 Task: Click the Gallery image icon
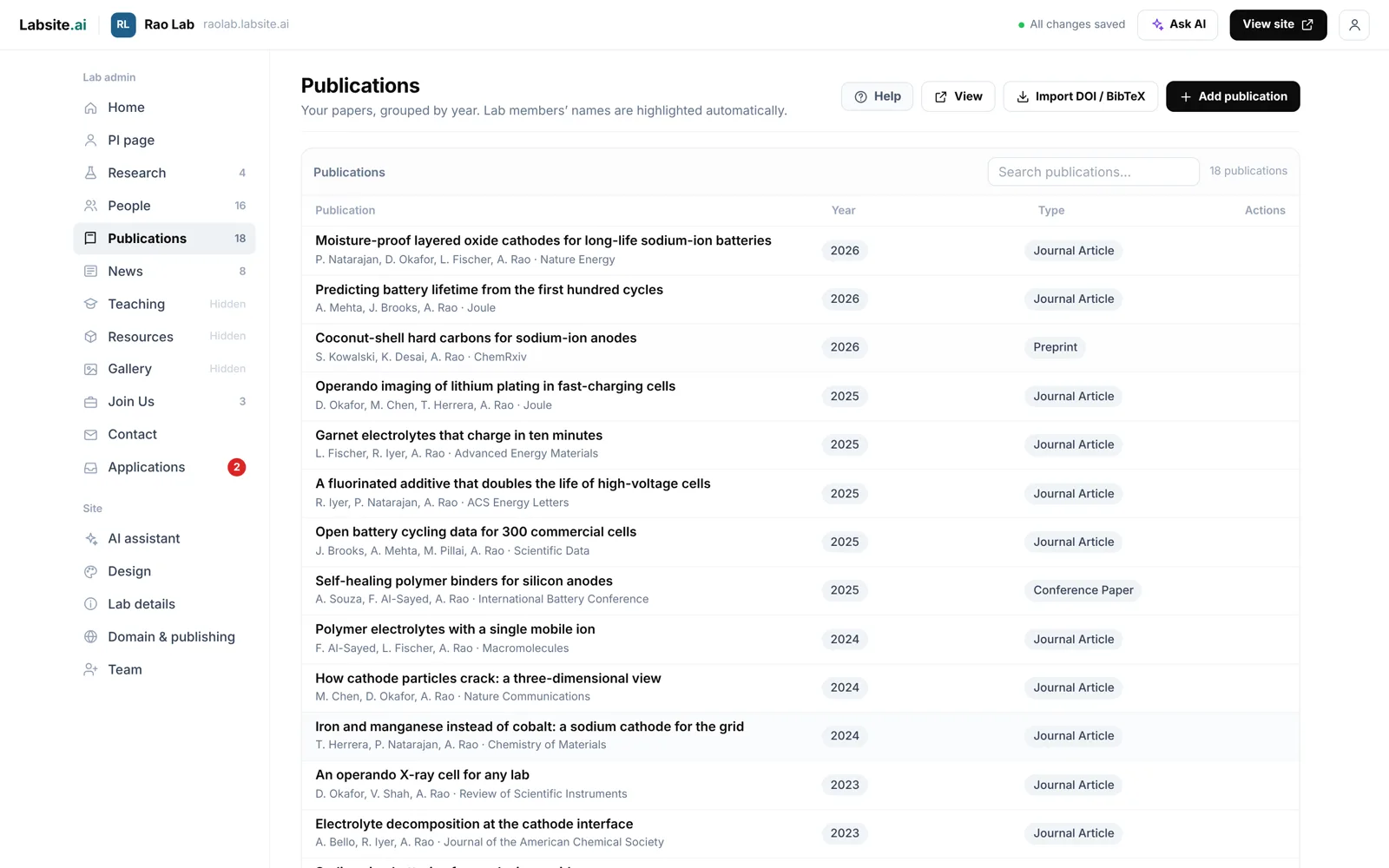pyautogui.click(x=90, y=369)
